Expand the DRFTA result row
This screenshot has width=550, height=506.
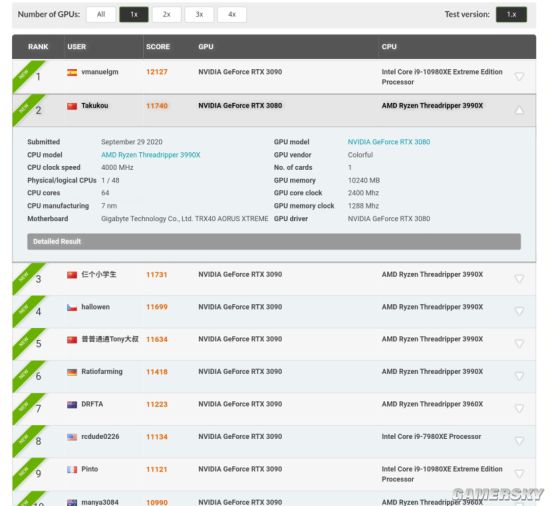tap(519, 409)
